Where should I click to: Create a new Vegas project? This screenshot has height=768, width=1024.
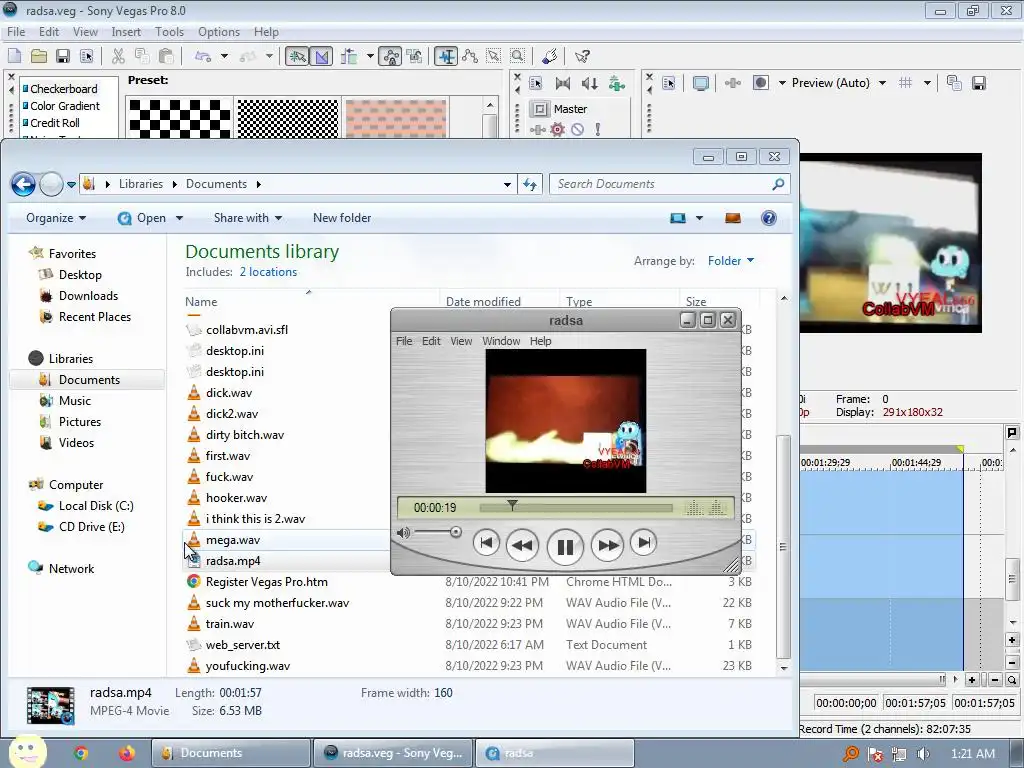click(x=14, y=57)
